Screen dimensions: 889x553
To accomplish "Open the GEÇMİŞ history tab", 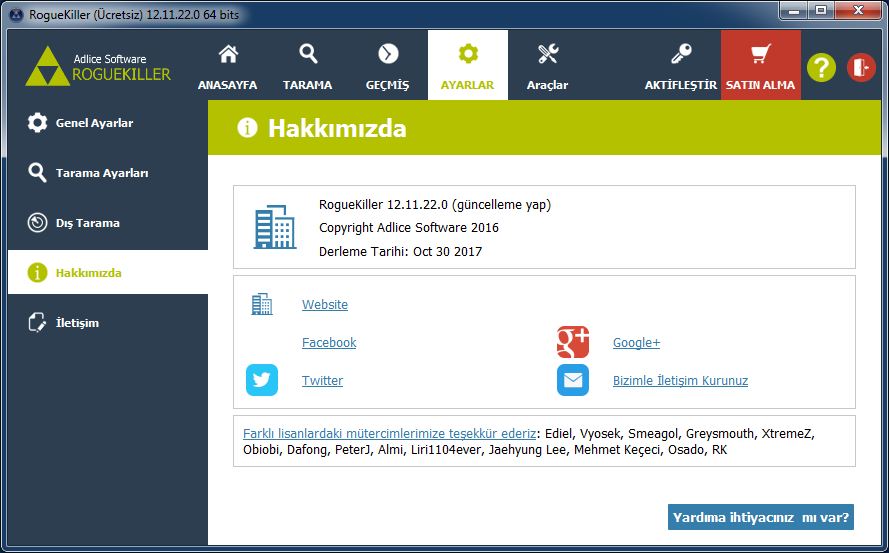I will pyautogui.click(x=387, y=65).
